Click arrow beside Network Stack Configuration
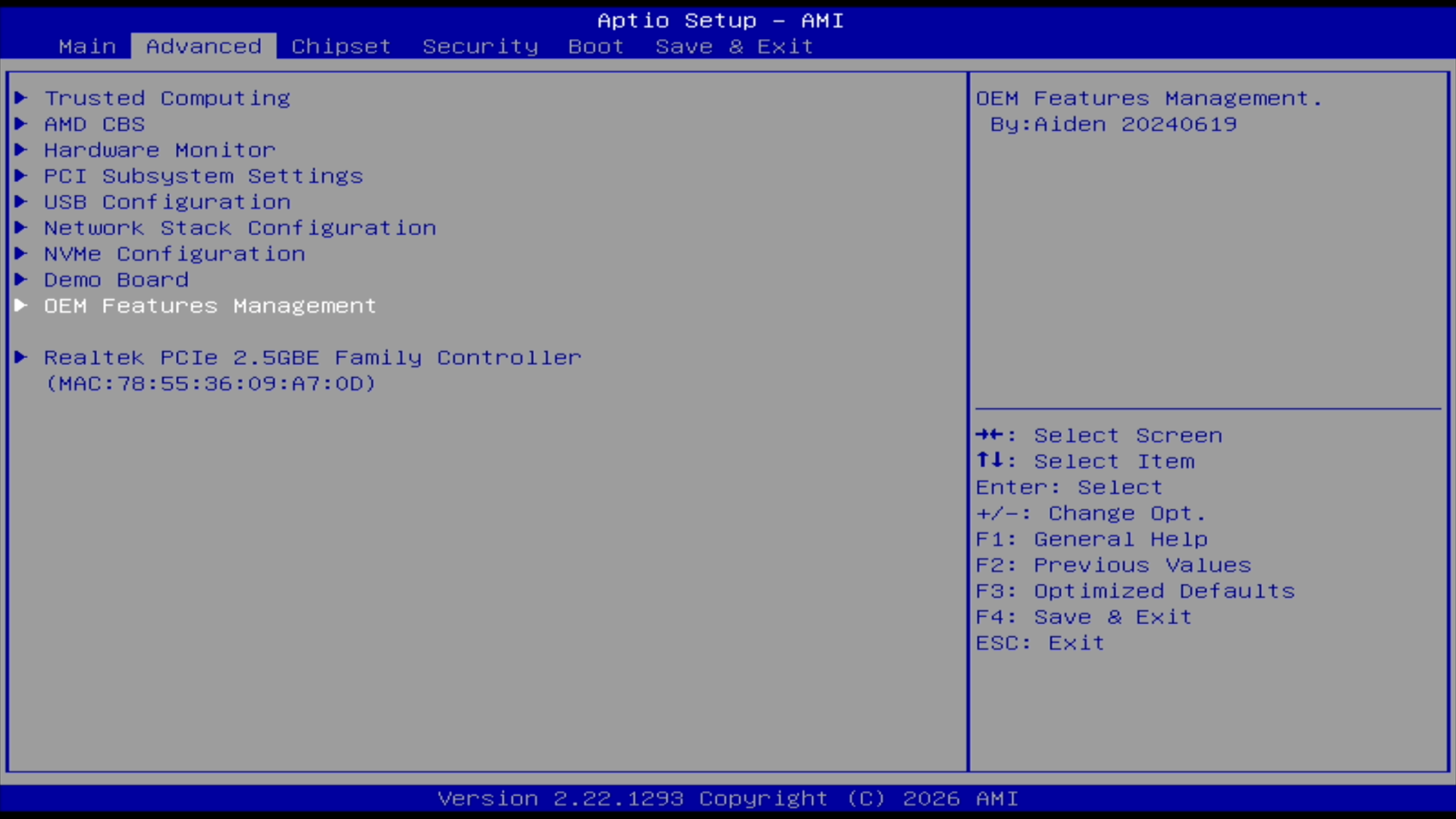Screen dimensions: 1456x819 22,228
